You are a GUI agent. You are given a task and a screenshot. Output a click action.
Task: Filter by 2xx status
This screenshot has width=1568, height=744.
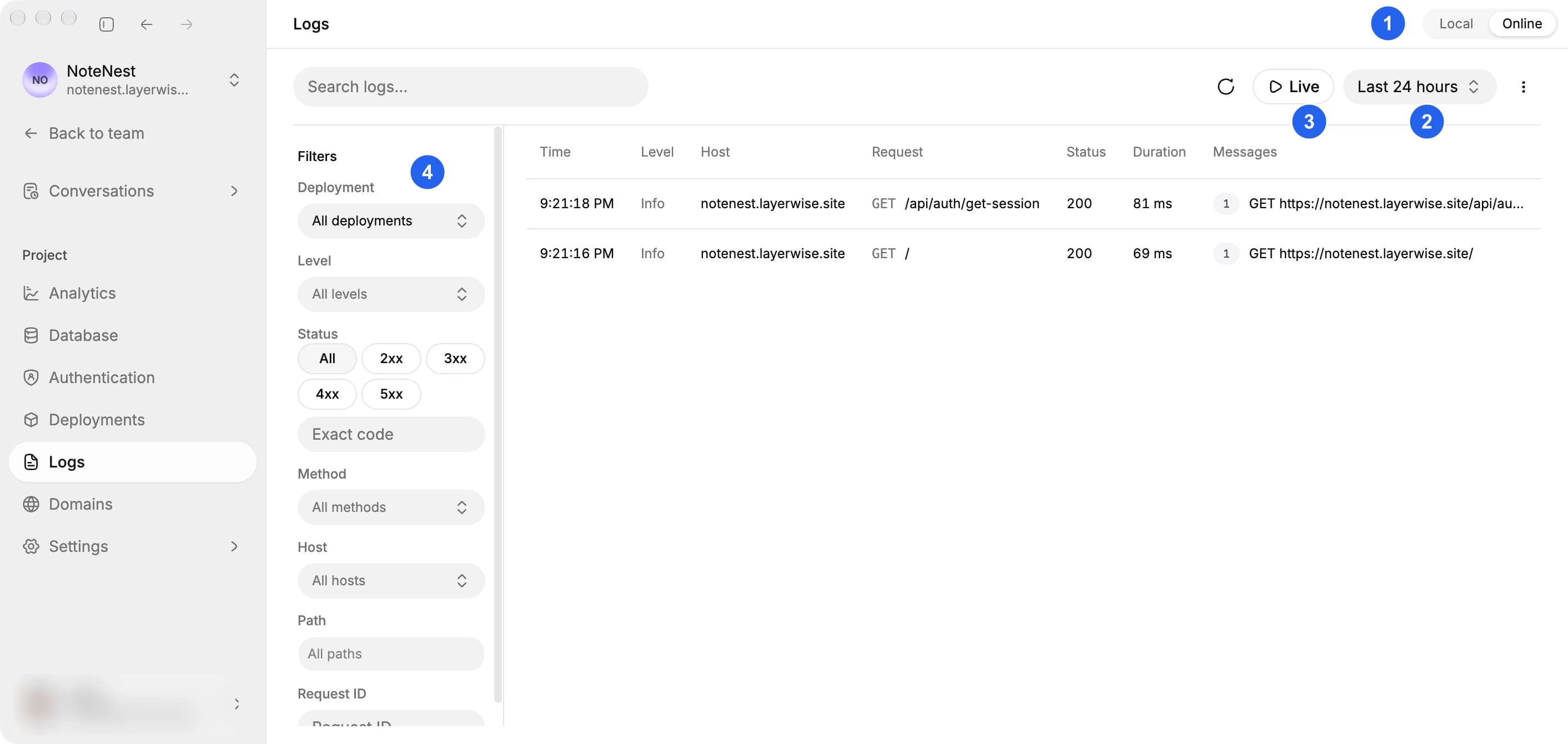(391, 359)
